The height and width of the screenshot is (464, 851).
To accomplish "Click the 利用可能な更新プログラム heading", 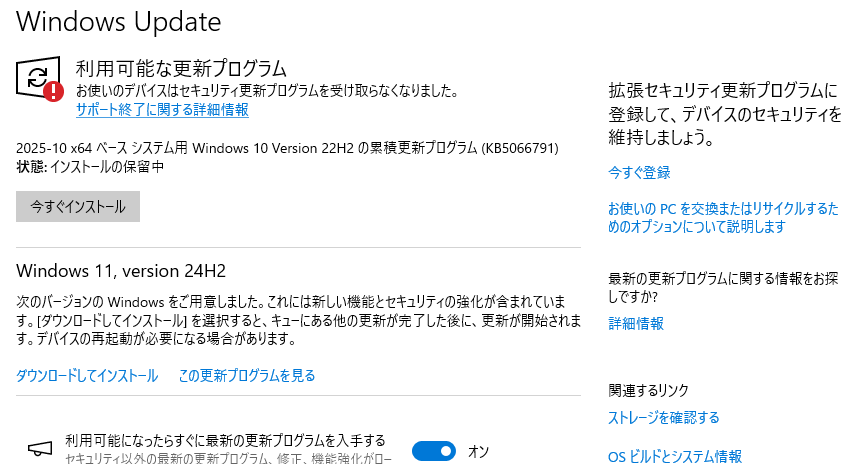I will (181, 69).
